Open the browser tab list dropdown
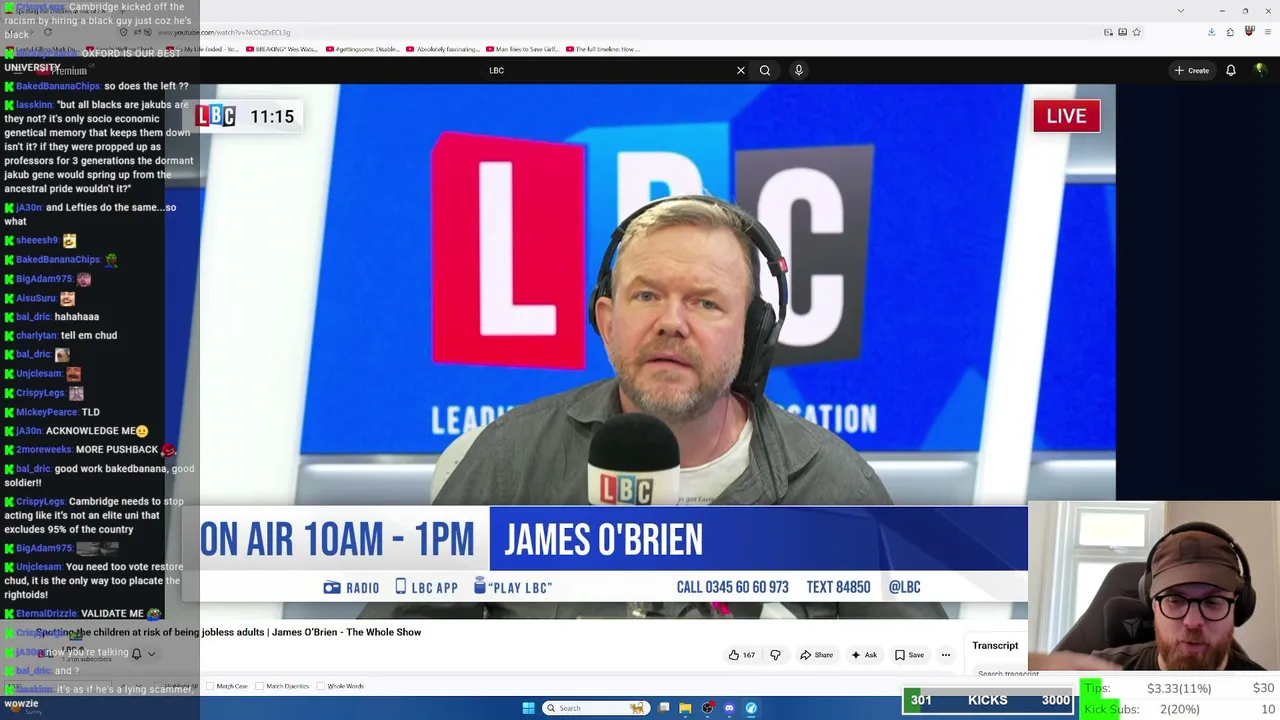 click(1181, 11)
